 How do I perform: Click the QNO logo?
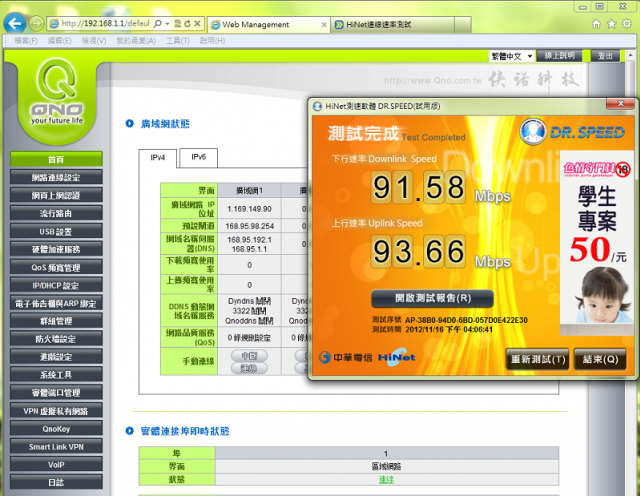(x=57, y=92)
